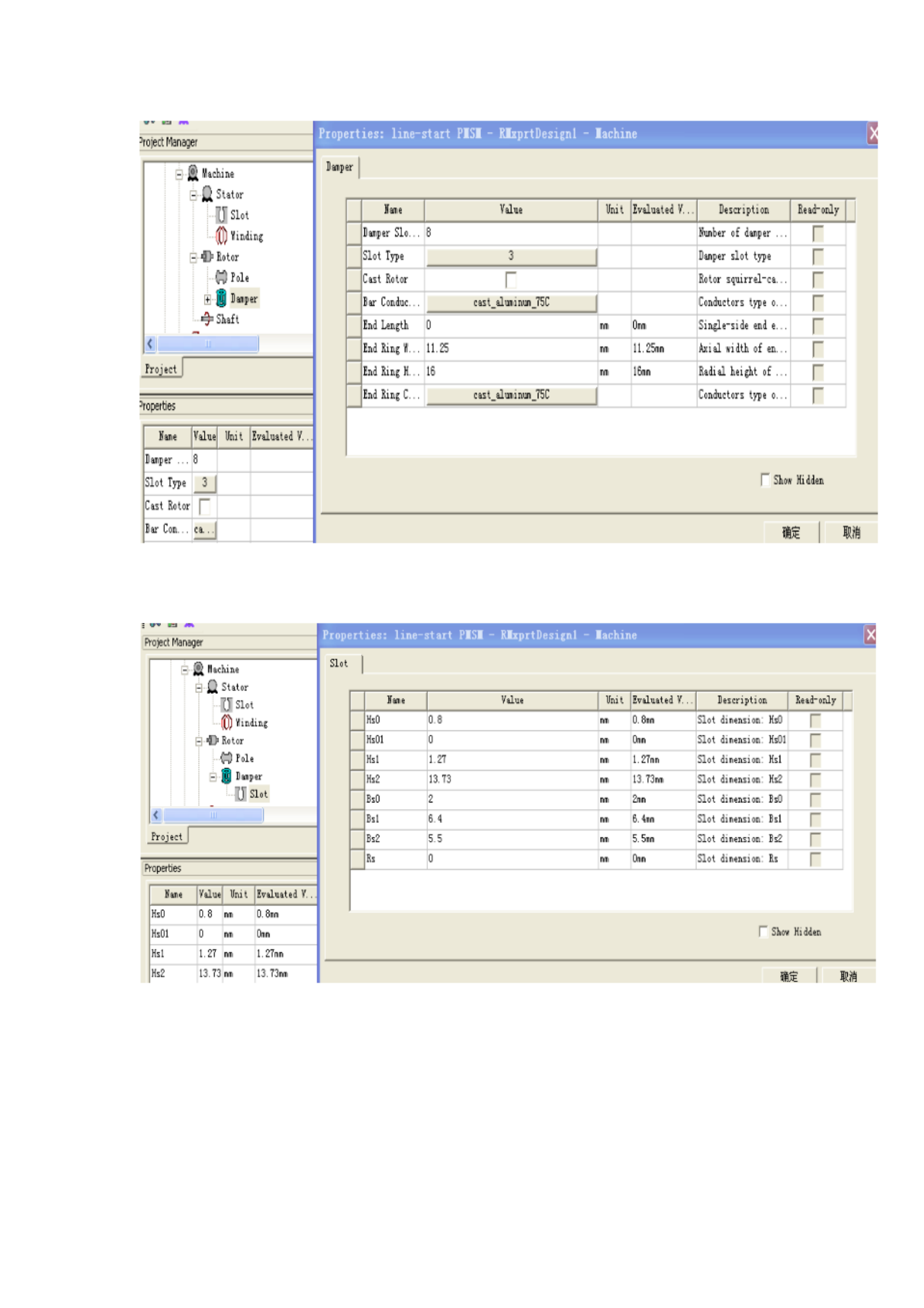Collapse the Stator node in upper tree
This screenshot has height=1308, width=924.
[193, 195]
